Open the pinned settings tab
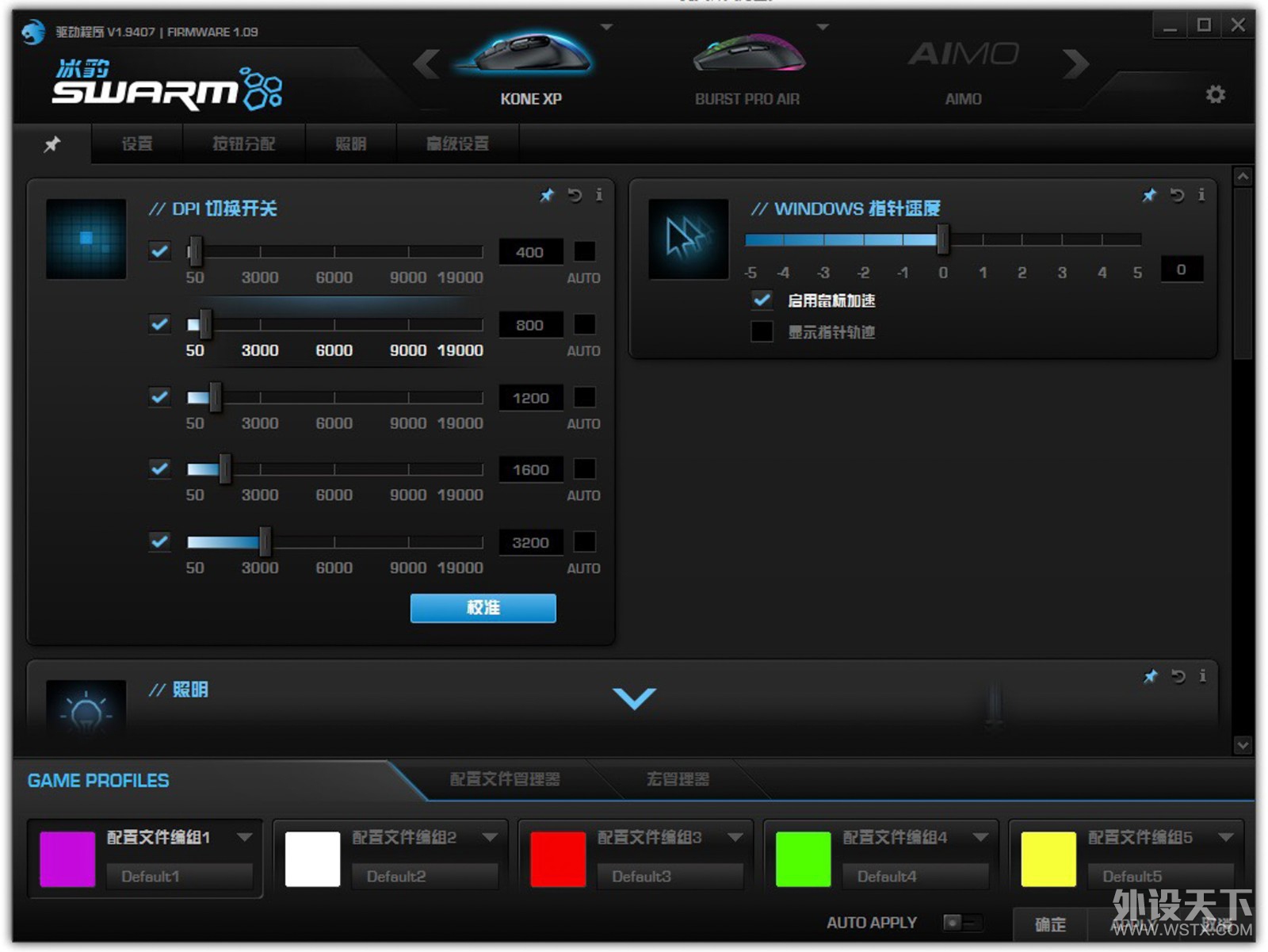The height and width of the screenshot is (952, 1268). [x=52, y=144]
